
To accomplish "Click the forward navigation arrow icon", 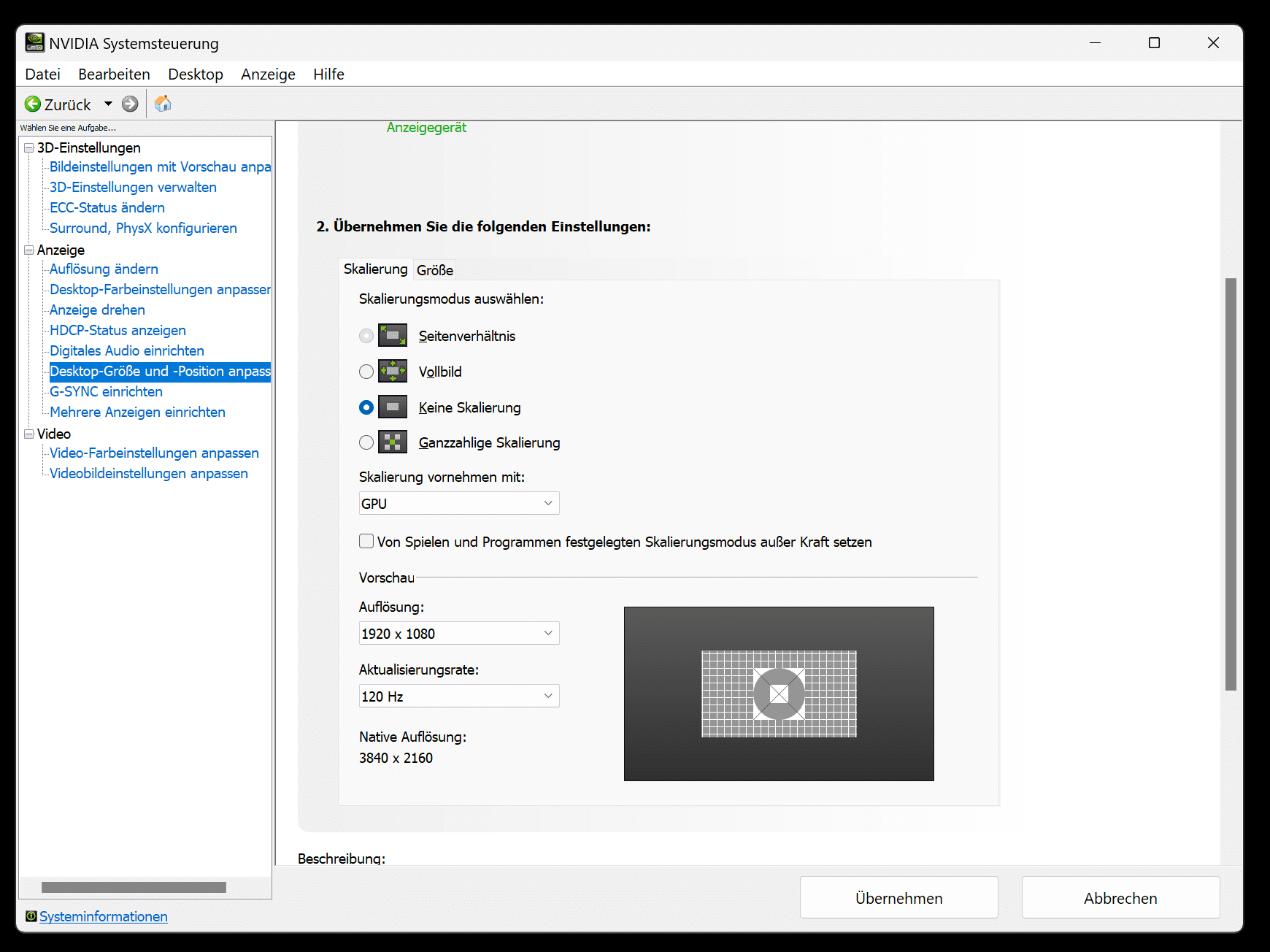I will point(130,104).
